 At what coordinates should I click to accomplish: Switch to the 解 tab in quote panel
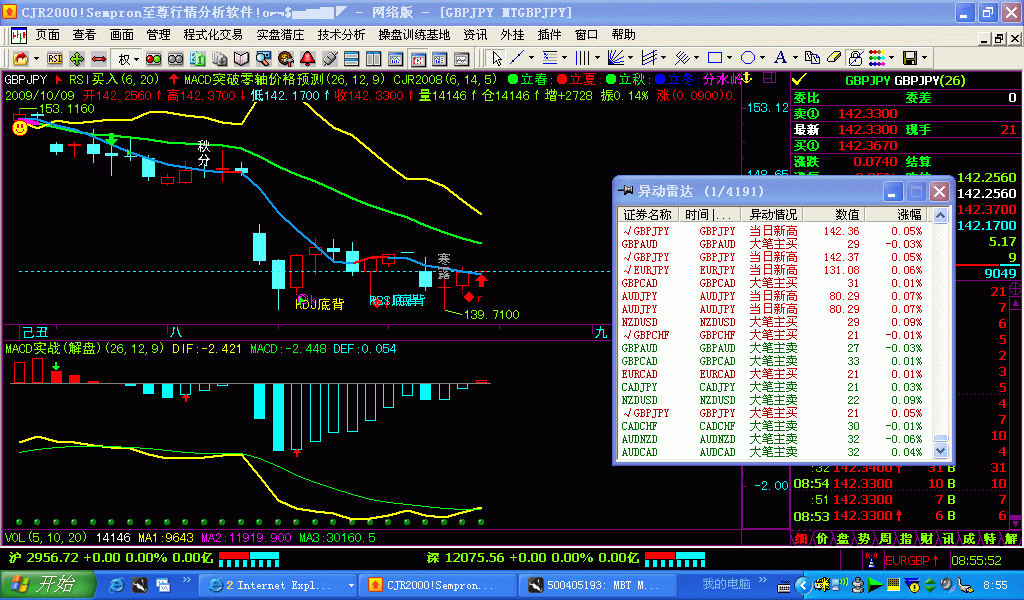point(1011,539)
